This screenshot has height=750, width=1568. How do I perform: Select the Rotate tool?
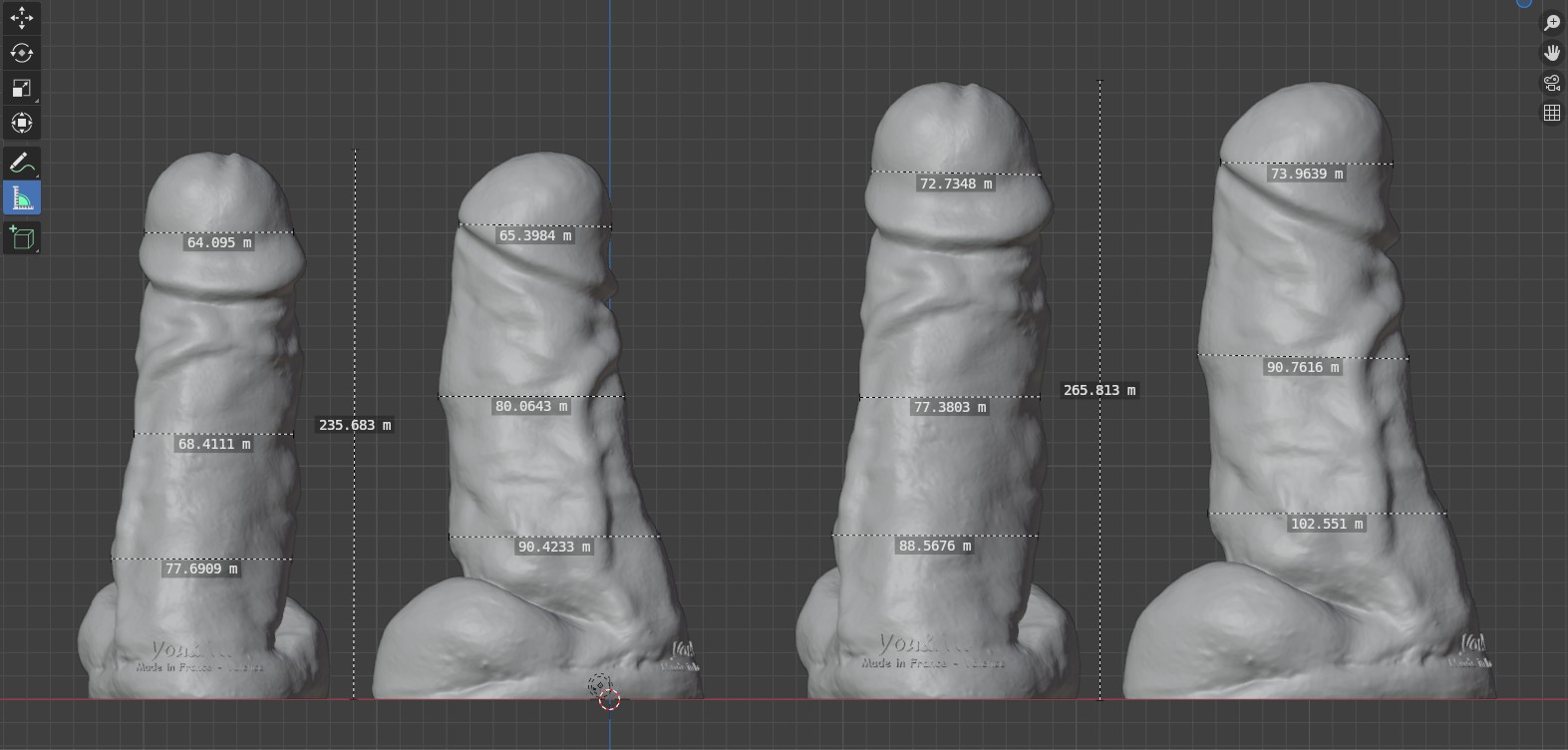click(x=22, y=53)
